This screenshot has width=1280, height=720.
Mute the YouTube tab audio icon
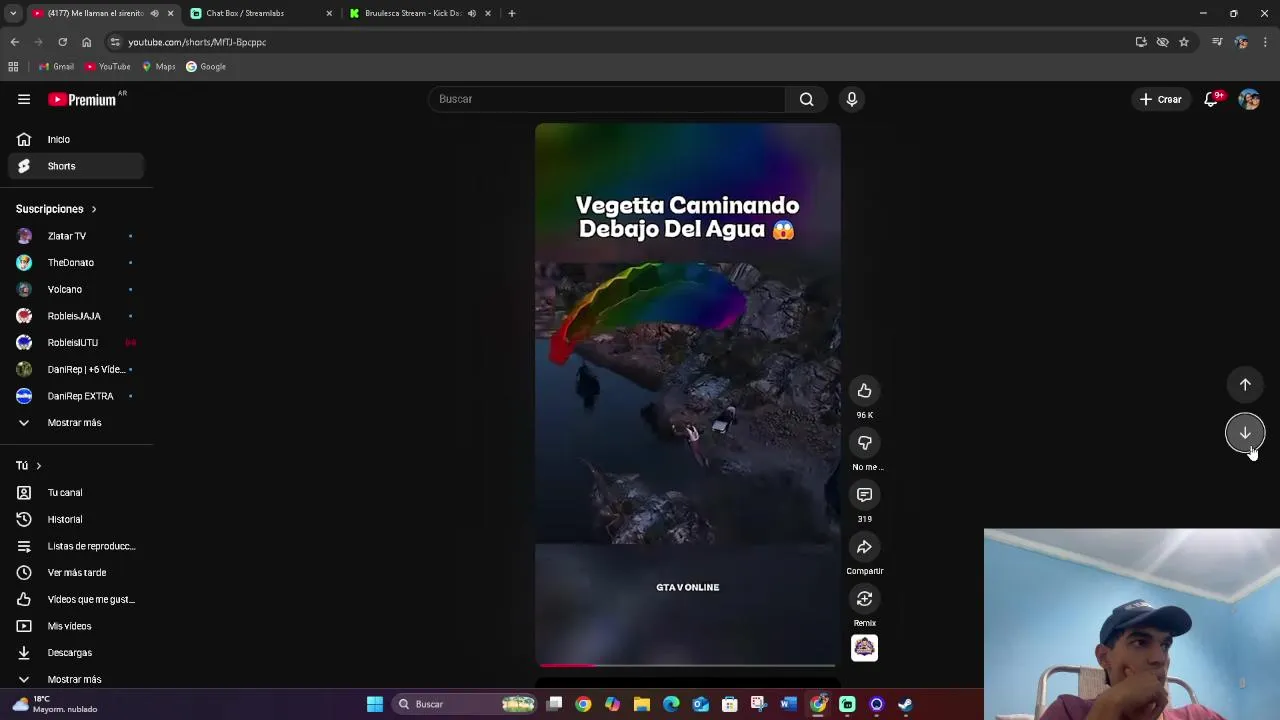154,13
